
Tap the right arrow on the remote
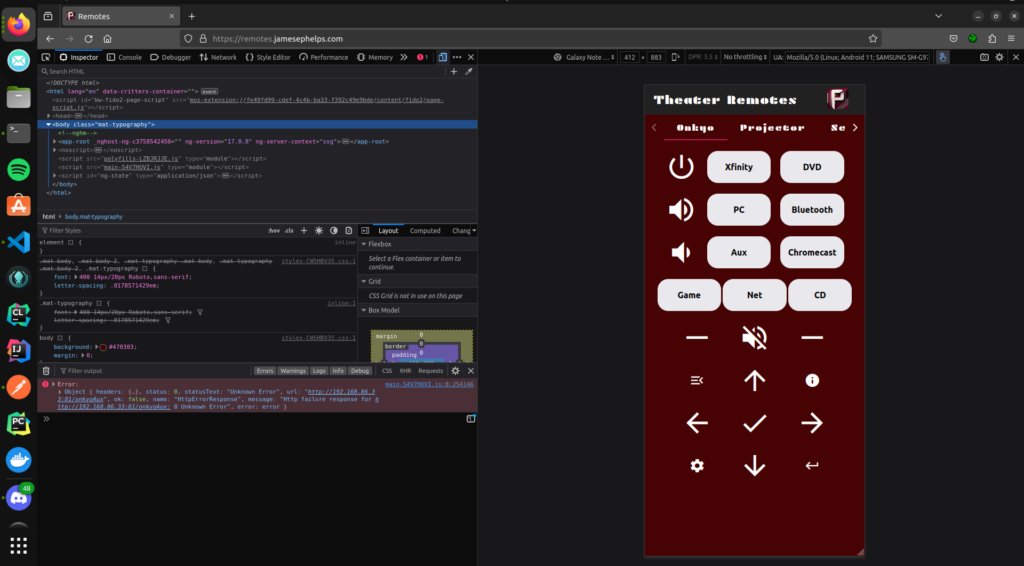click(x=812, y=423)
